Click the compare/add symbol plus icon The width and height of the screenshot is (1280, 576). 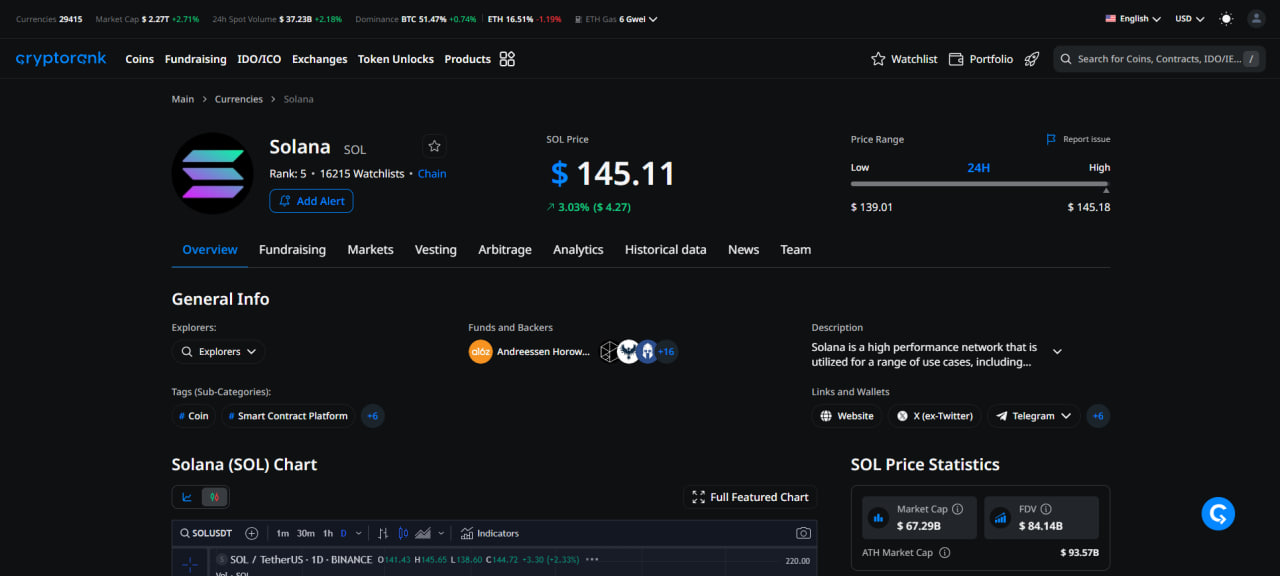(x=252, y=533)
